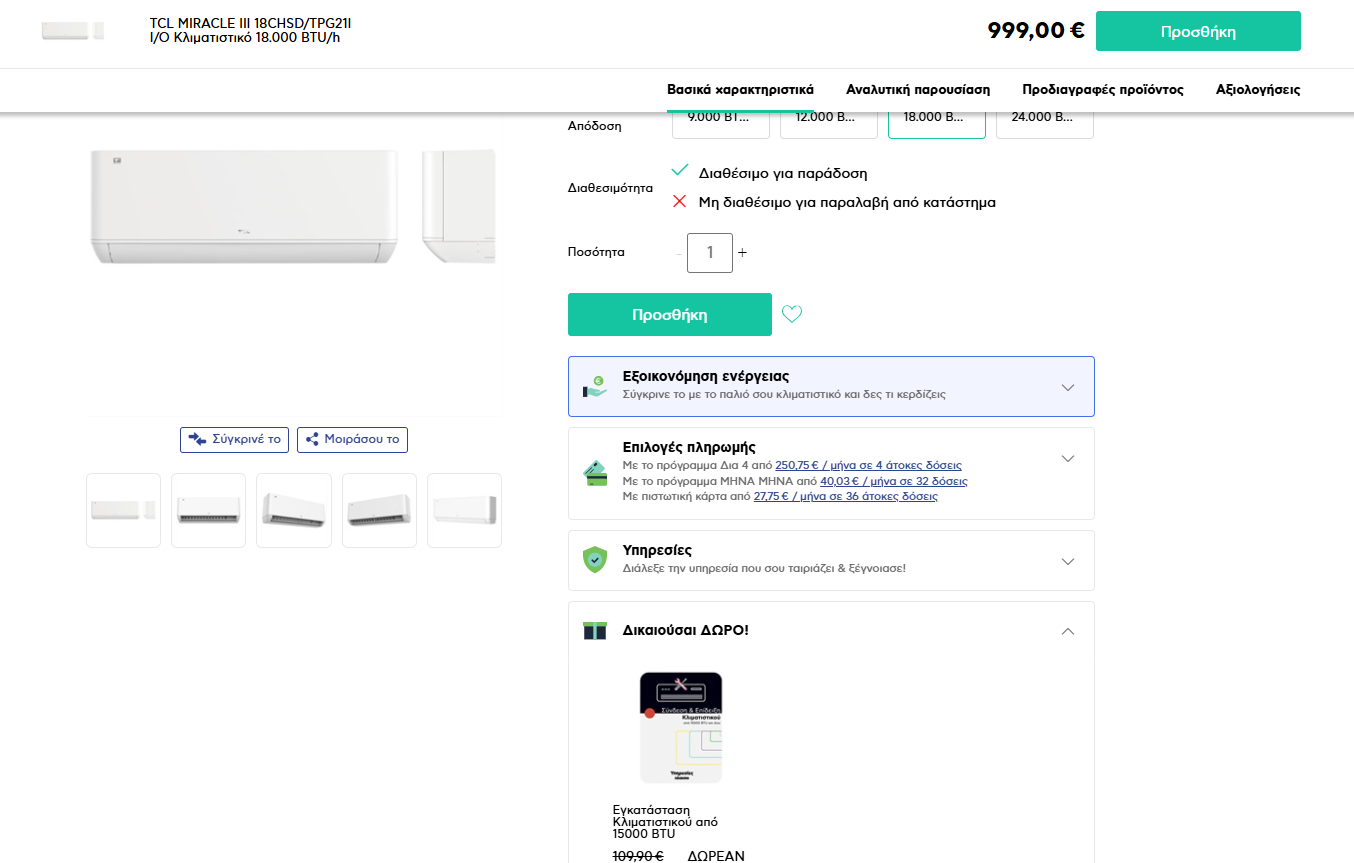This screenshot has width=1354, height=863.
Task: Increase quantity with plus button
Action: (742, 253)
